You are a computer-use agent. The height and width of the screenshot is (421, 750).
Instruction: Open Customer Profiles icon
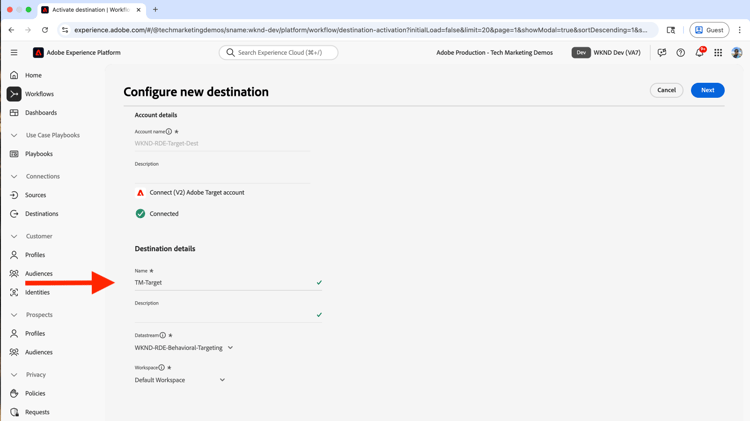point(14,255)
